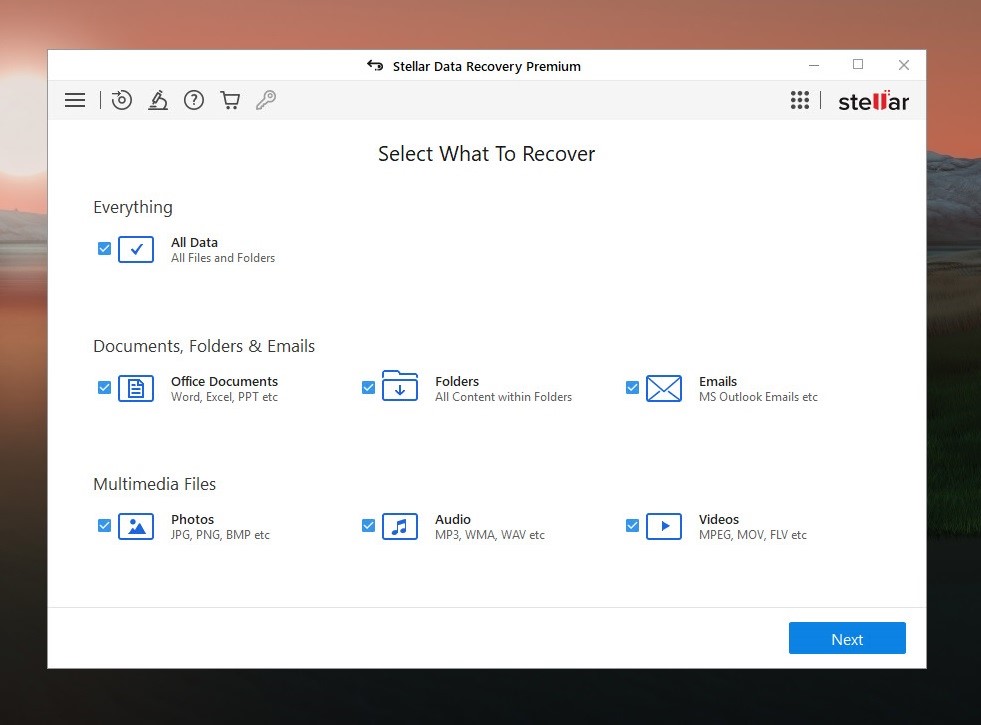Image resolution: width=981 pixels, height=725 pixels.
Task: Open the microscope tools icon
Action: click(x=158, y=100)
